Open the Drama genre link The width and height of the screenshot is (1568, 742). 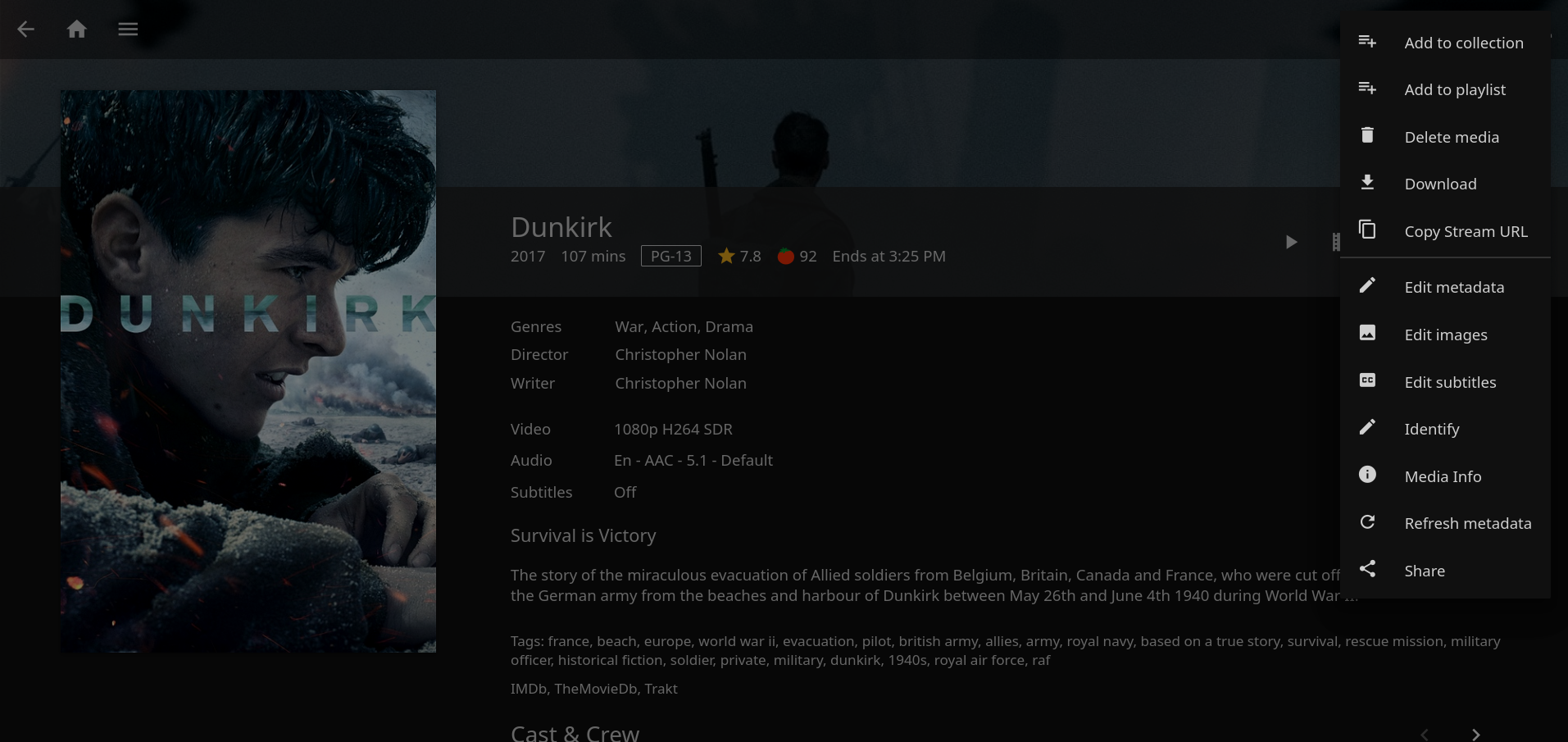point(729,326)
